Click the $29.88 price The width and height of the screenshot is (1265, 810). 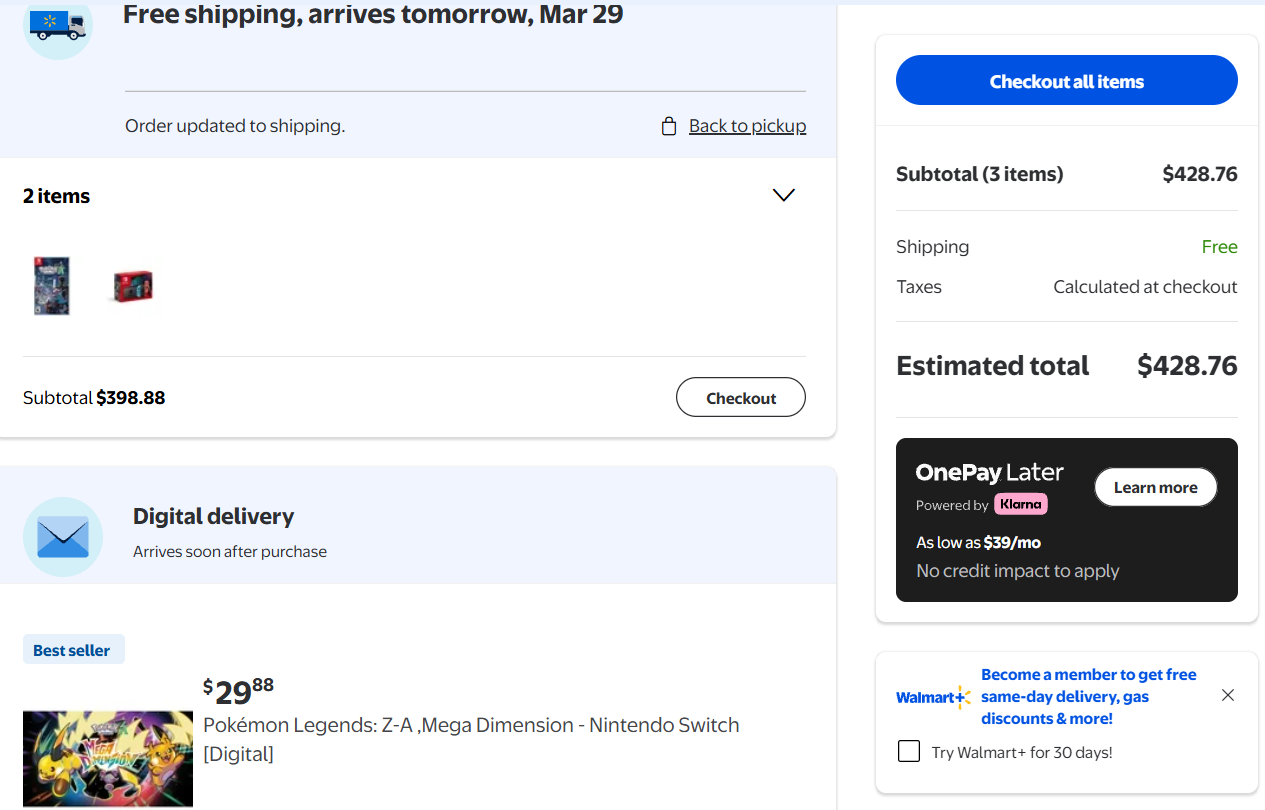tap(238, 689)
